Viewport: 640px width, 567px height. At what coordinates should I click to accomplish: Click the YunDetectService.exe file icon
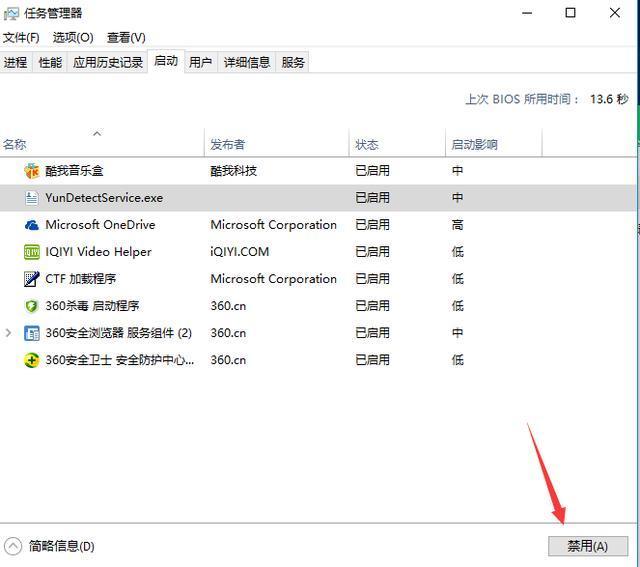[x=32, y=198]
